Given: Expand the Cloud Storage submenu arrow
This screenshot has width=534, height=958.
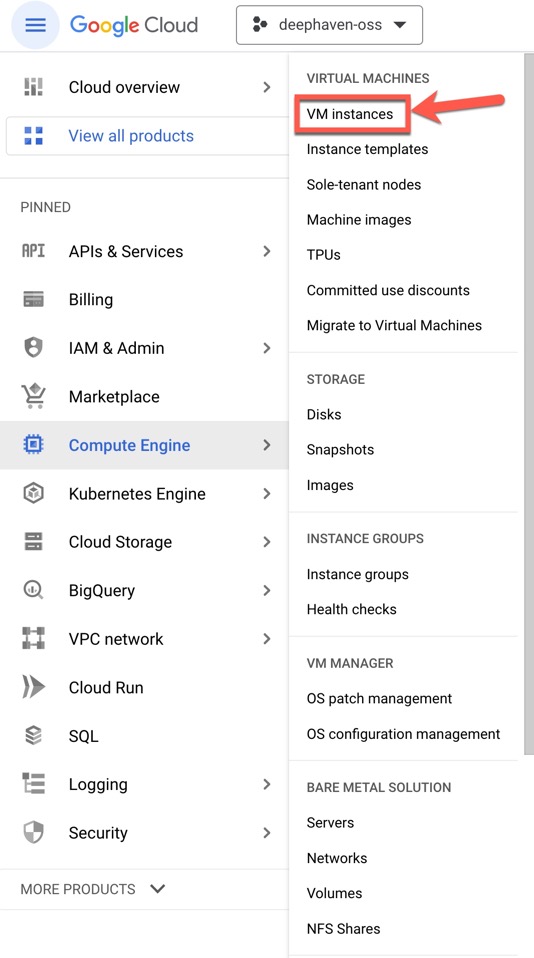Looking at the screenshot, I should tap(266, 541).
